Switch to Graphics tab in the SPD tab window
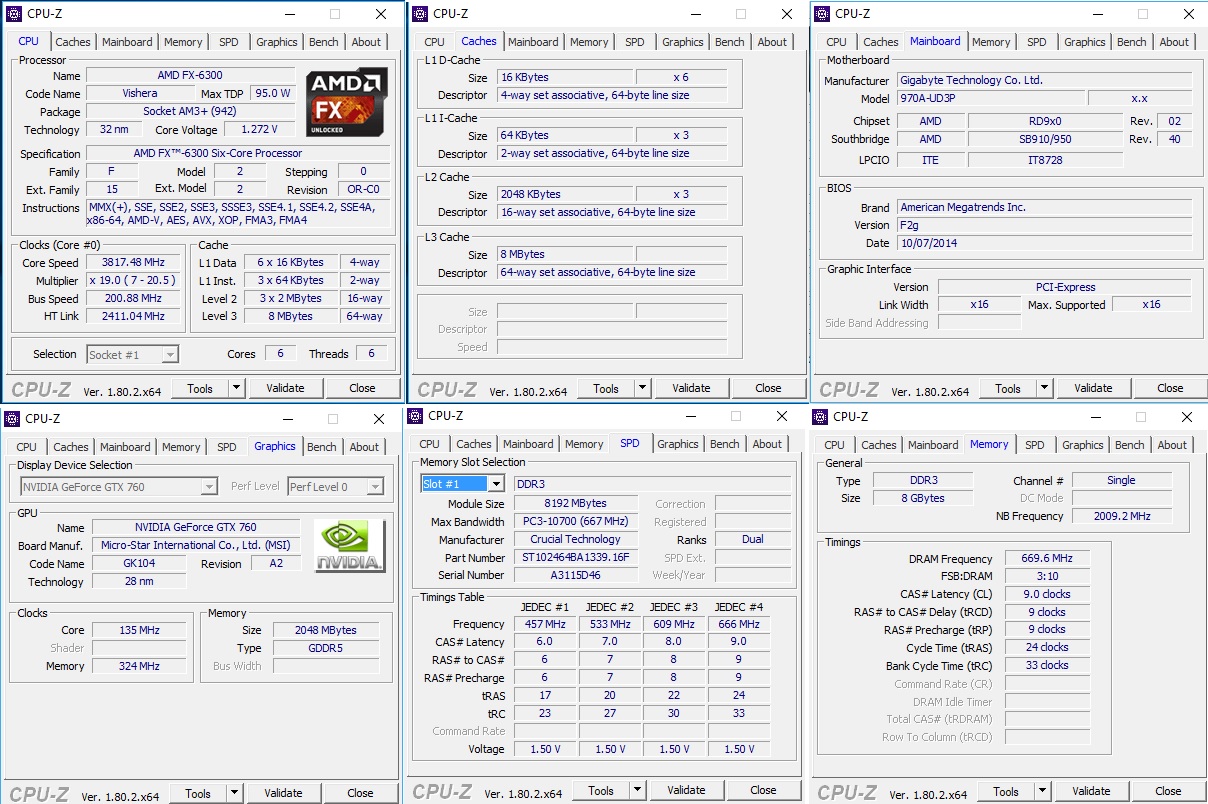1208x804 pixels. coord(678,444)
